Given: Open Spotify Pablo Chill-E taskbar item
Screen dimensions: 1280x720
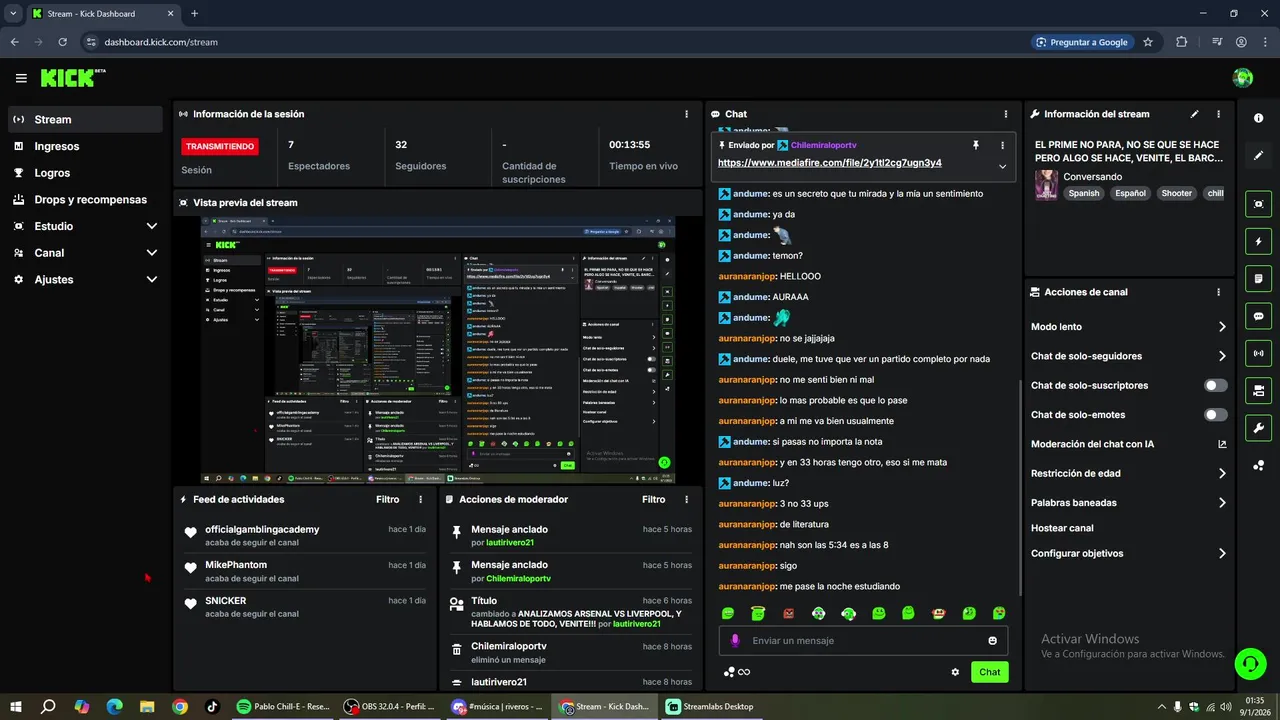Looking at the screenshot, I should pos(283,706).
